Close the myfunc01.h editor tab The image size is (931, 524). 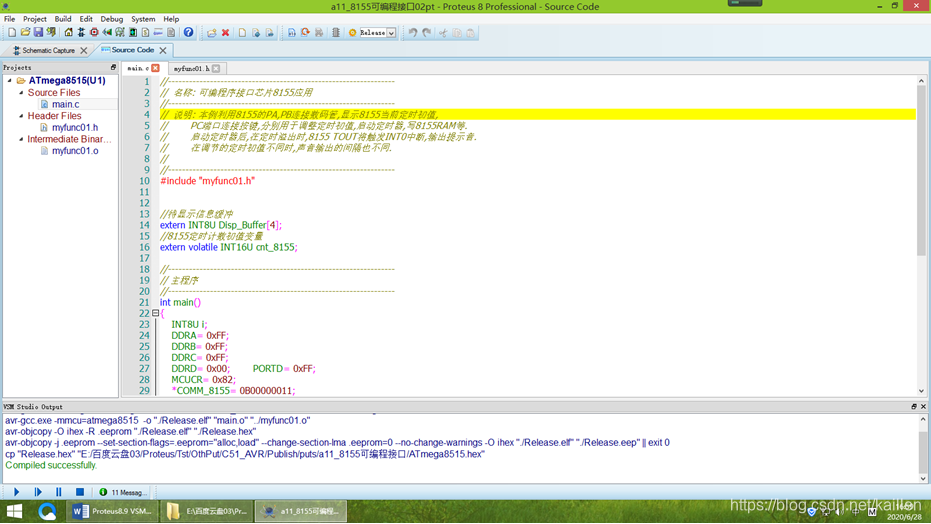click(x=216, y=68)
